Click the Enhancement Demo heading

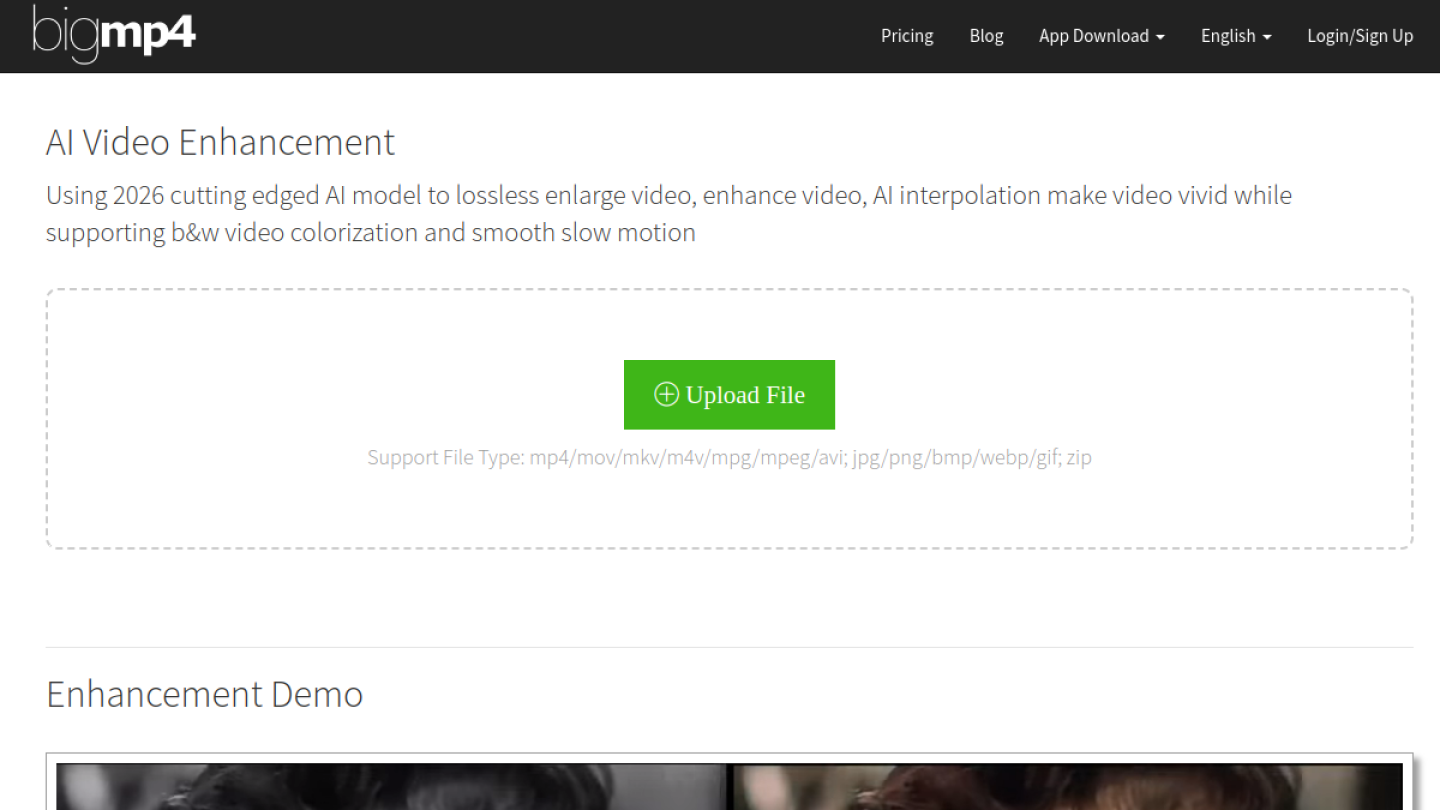tap(204, 694)
